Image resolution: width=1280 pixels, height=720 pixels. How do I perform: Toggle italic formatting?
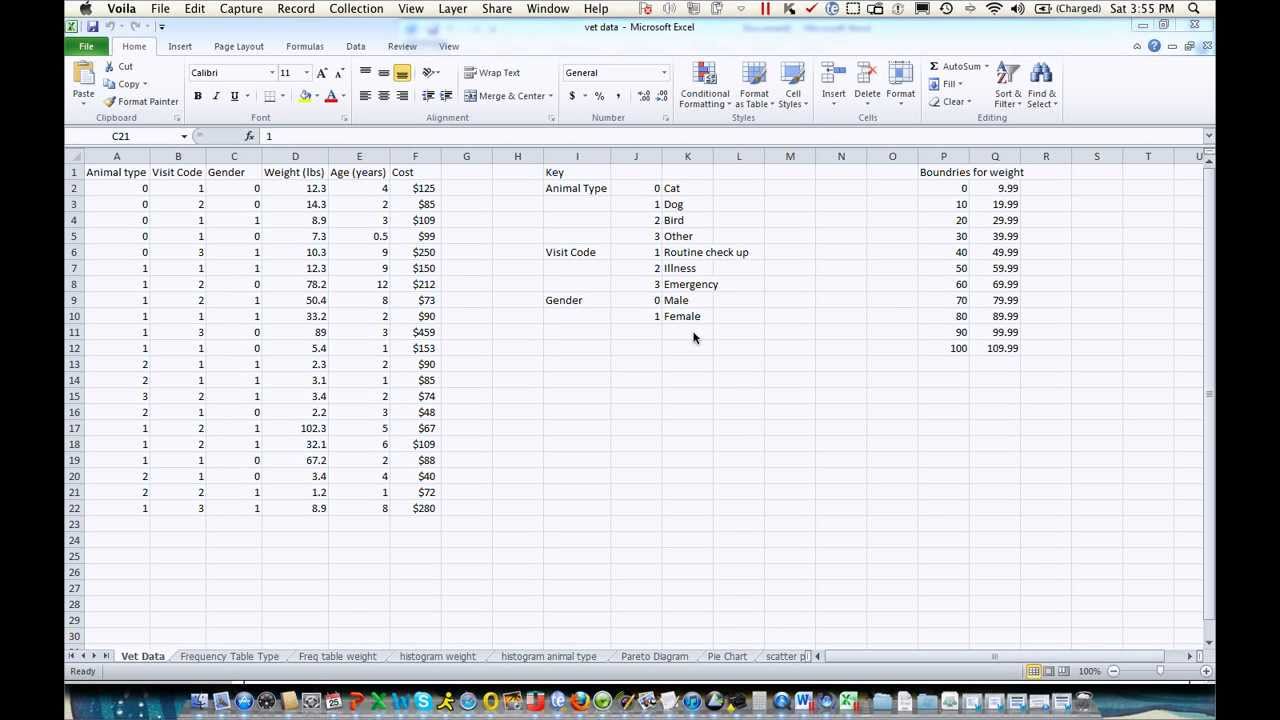point(215,97)
